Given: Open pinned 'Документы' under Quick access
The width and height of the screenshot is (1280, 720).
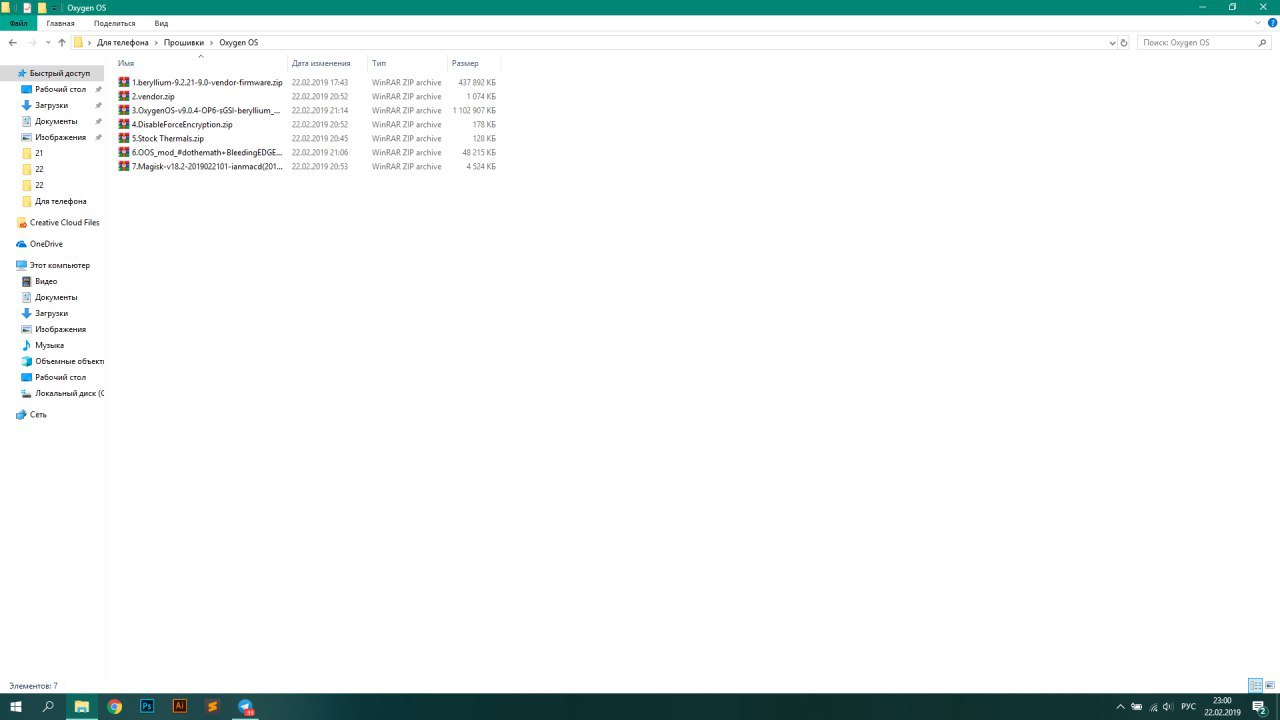Looking at the screenshot, I should [56, 121].
